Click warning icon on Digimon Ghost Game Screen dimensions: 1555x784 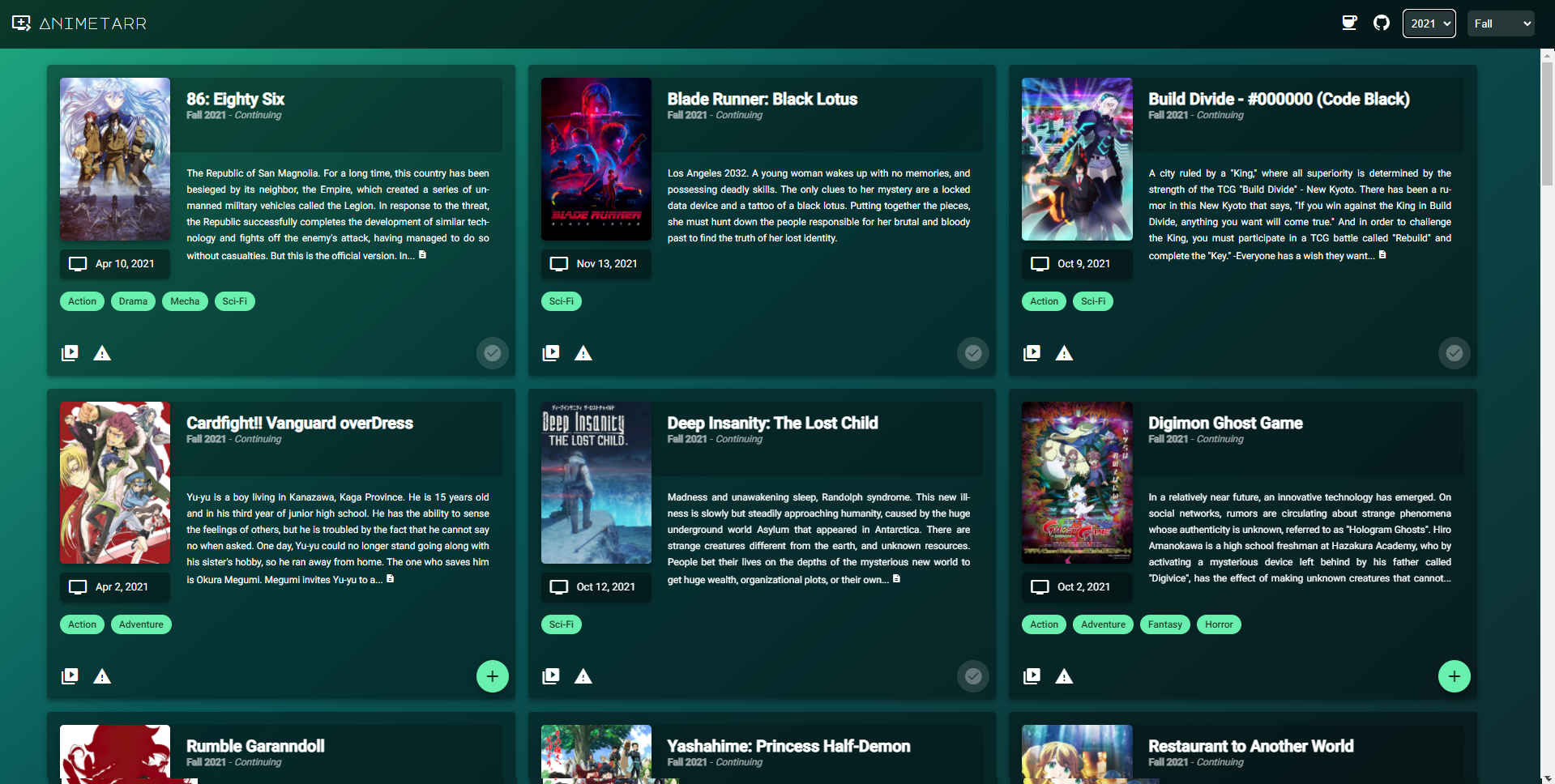point(1064,676)
